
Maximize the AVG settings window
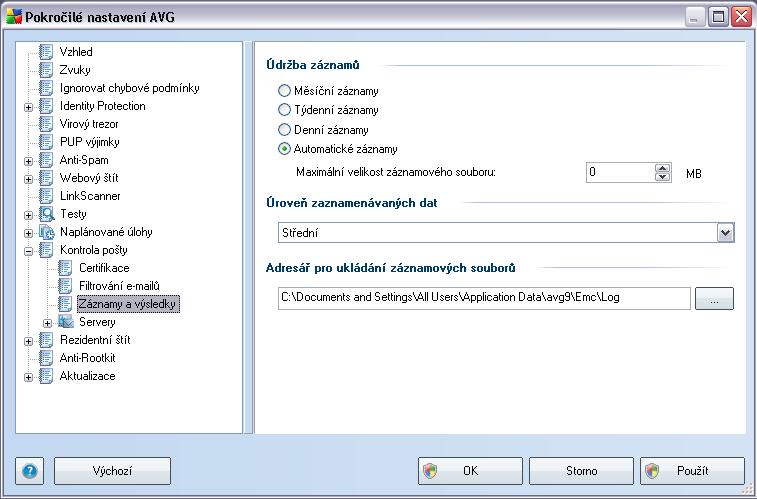718,17
